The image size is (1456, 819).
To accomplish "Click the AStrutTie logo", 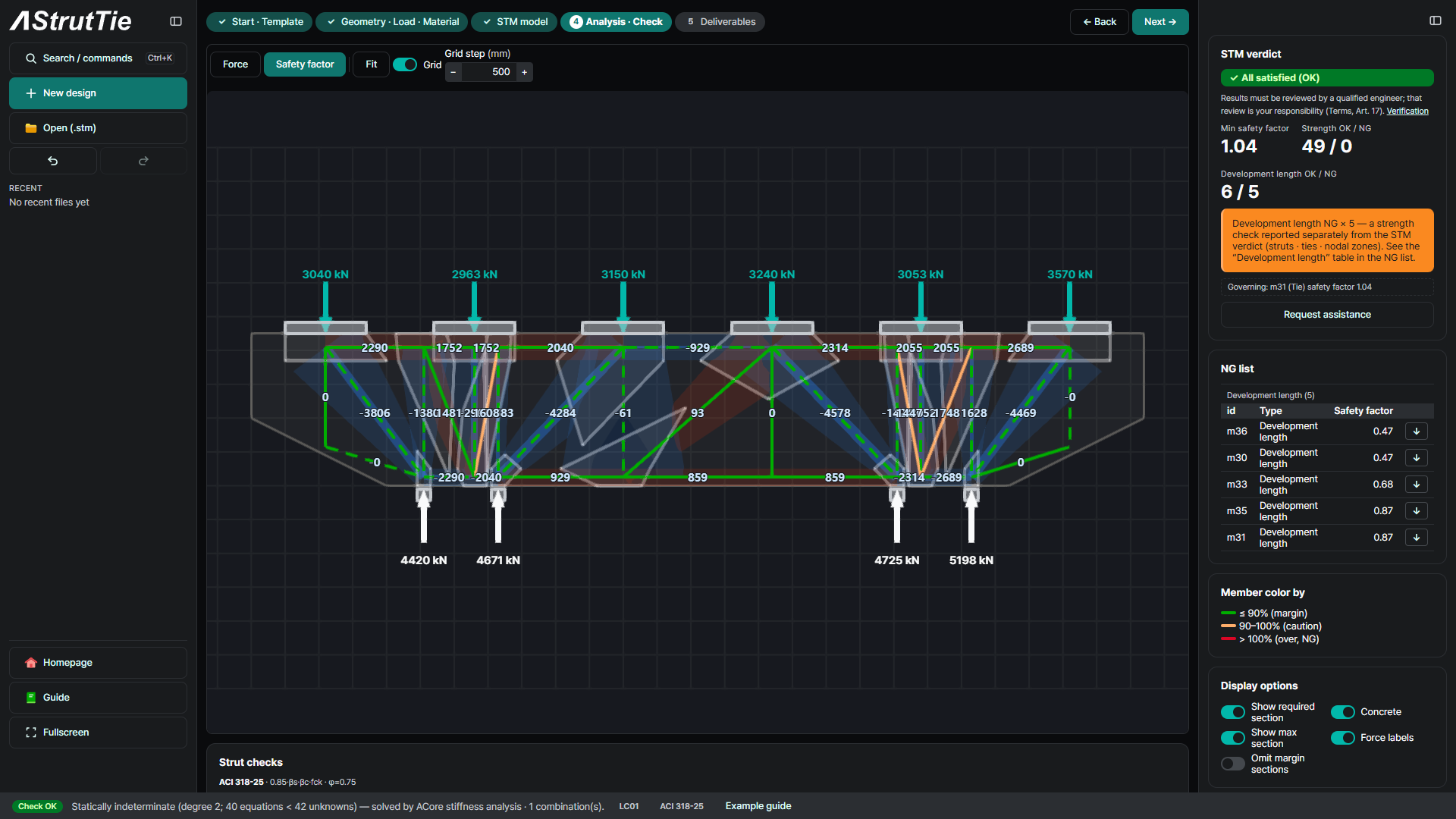I will coord(71,21).
